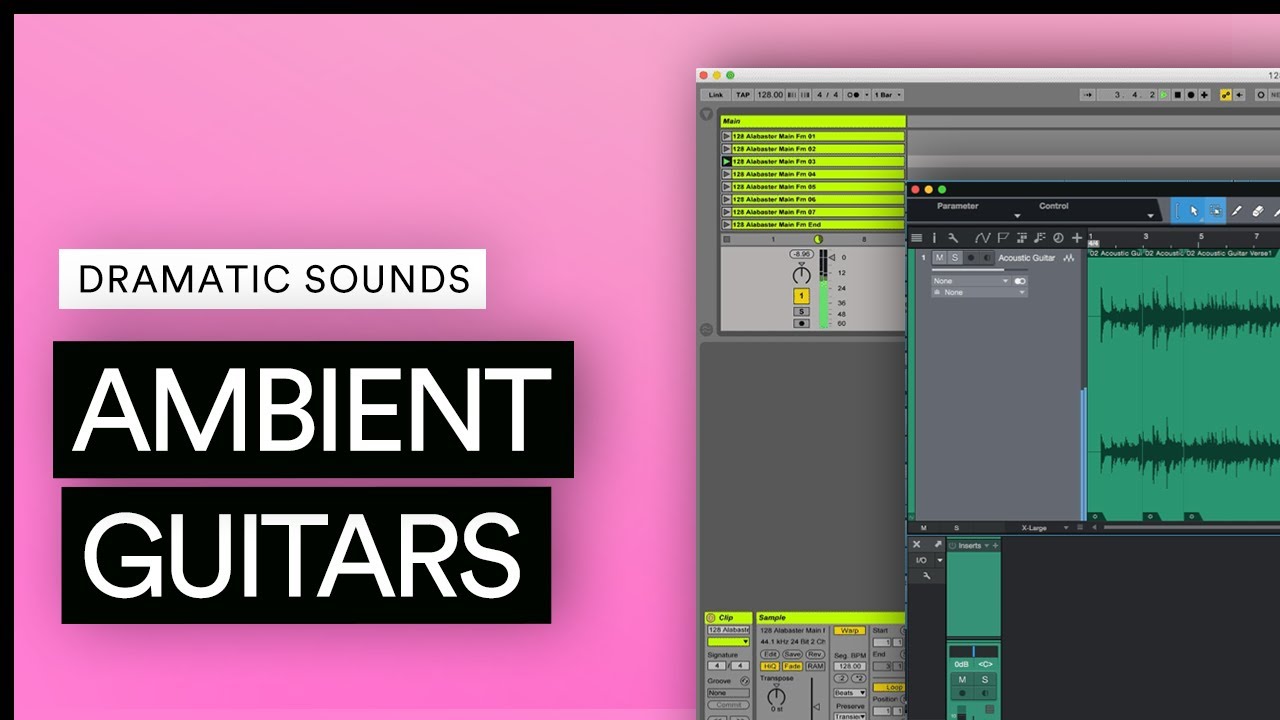1280x720 pixels.
Task: Click the MIDI overdub plus button in Ableton
Action: pos(1204,95)
